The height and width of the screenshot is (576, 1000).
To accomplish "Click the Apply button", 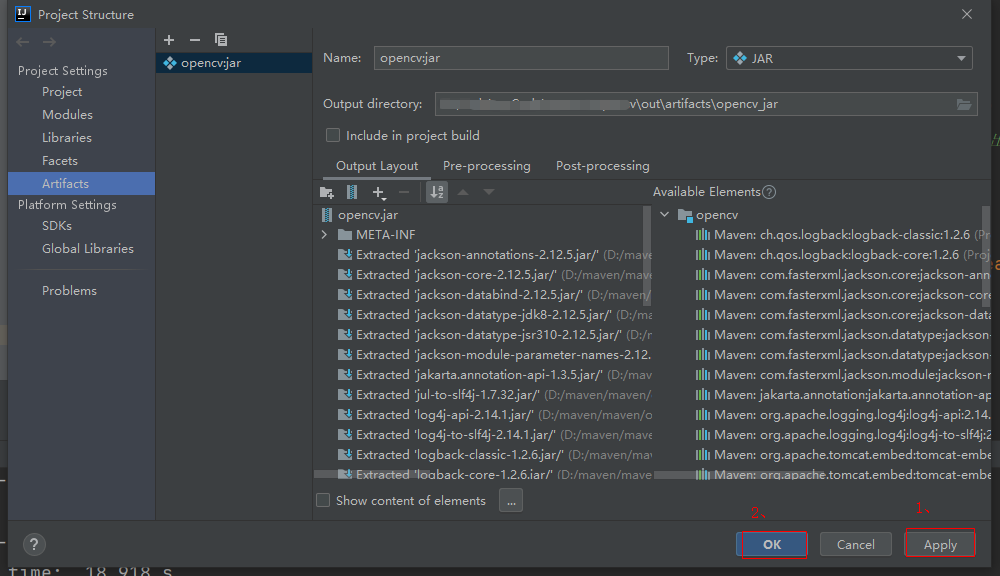I will (x=940, y=544).
